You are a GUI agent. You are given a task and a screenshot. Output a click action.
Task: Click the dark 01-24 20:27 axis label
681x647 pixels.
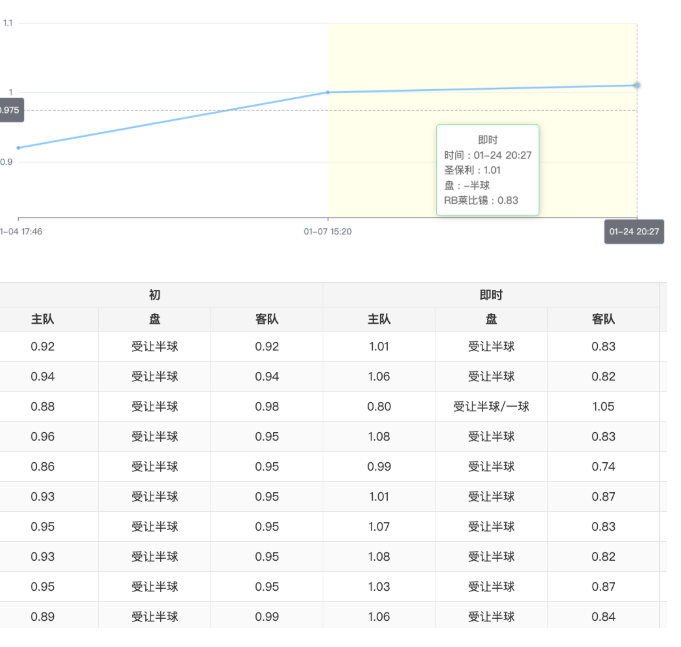[x=635, y=231]
